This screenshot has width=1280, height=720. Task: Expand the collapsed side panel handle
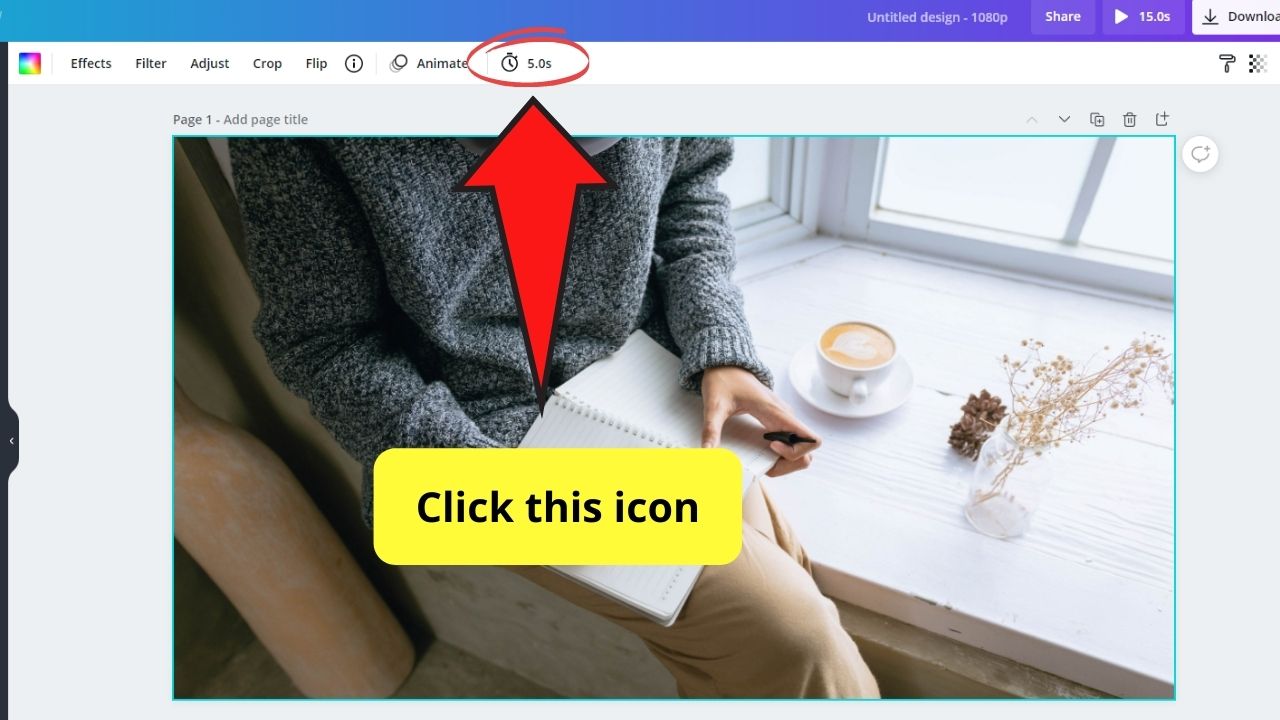[x=12, y=440]
